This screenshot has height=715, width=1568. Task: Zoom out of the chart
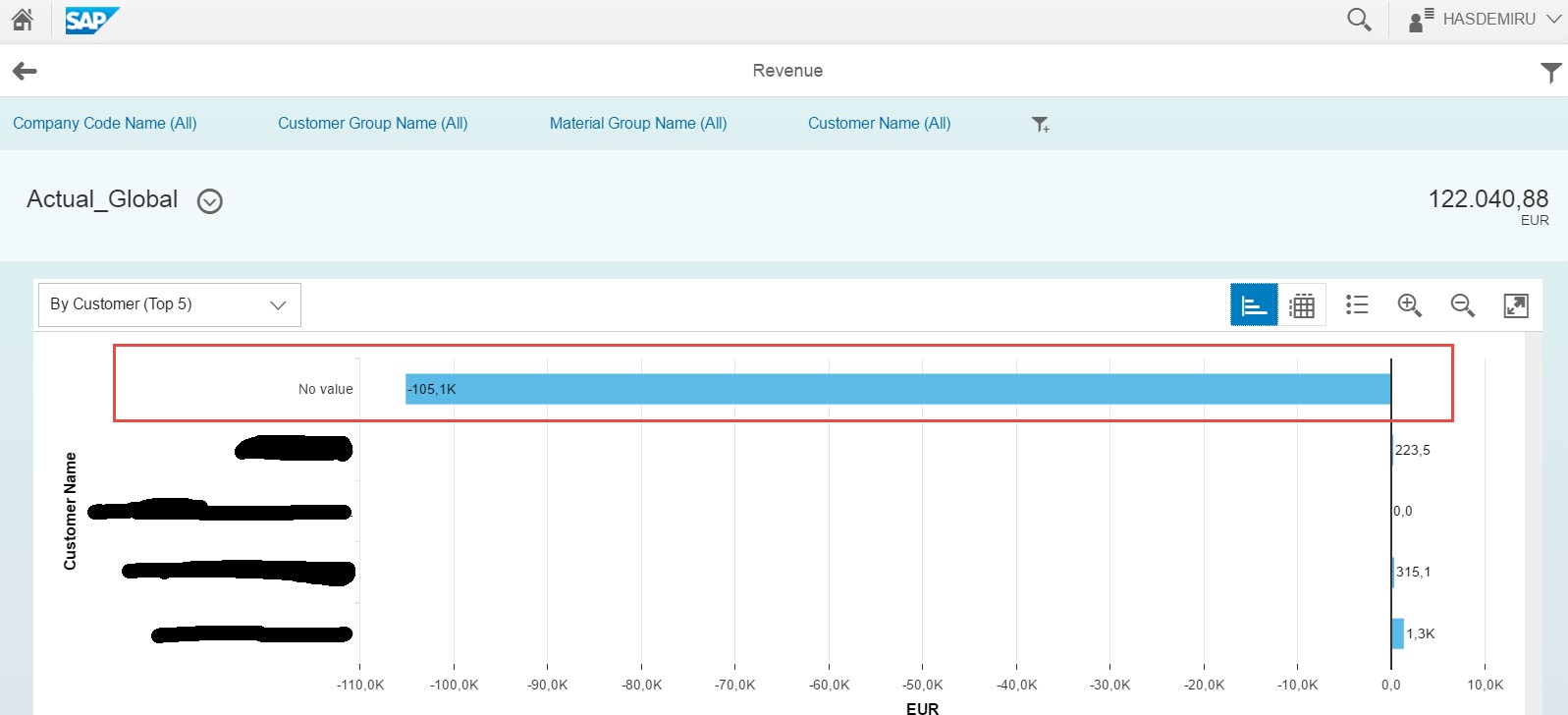(x=1463, y=305)
